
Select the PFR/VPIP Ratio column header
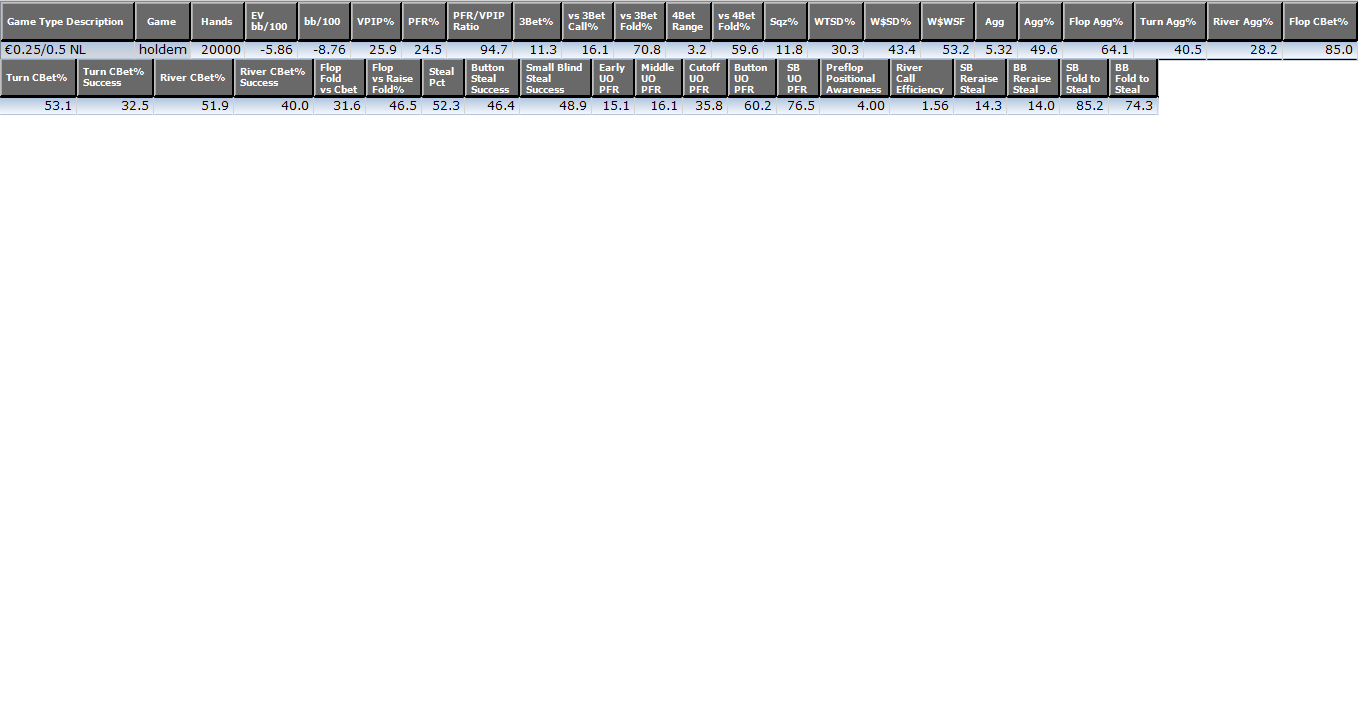tap(479, 21)
